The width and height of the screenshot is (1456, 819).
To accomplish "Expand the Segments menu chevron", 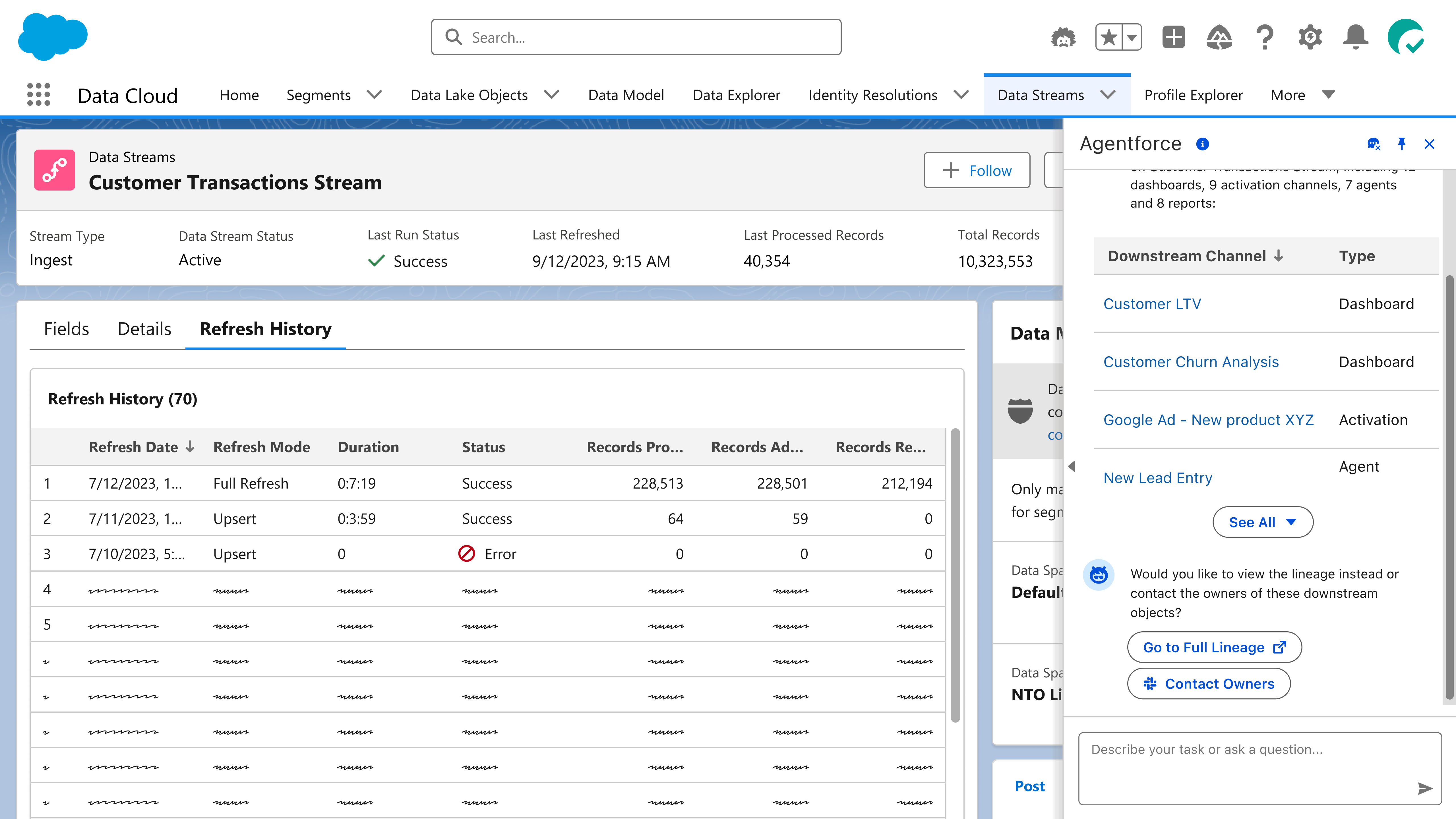I will 374,94.
